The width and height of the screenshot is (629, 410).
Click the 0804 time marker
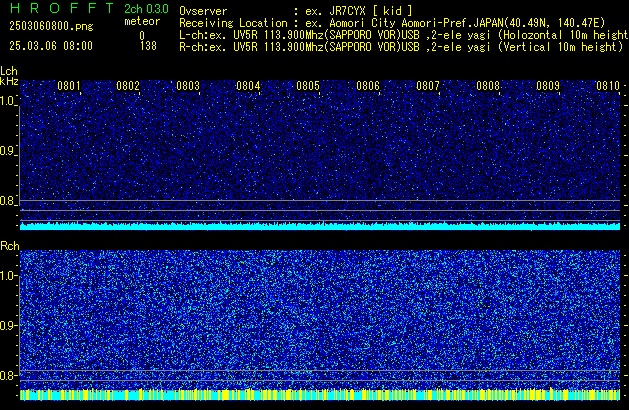click(248, 86)
